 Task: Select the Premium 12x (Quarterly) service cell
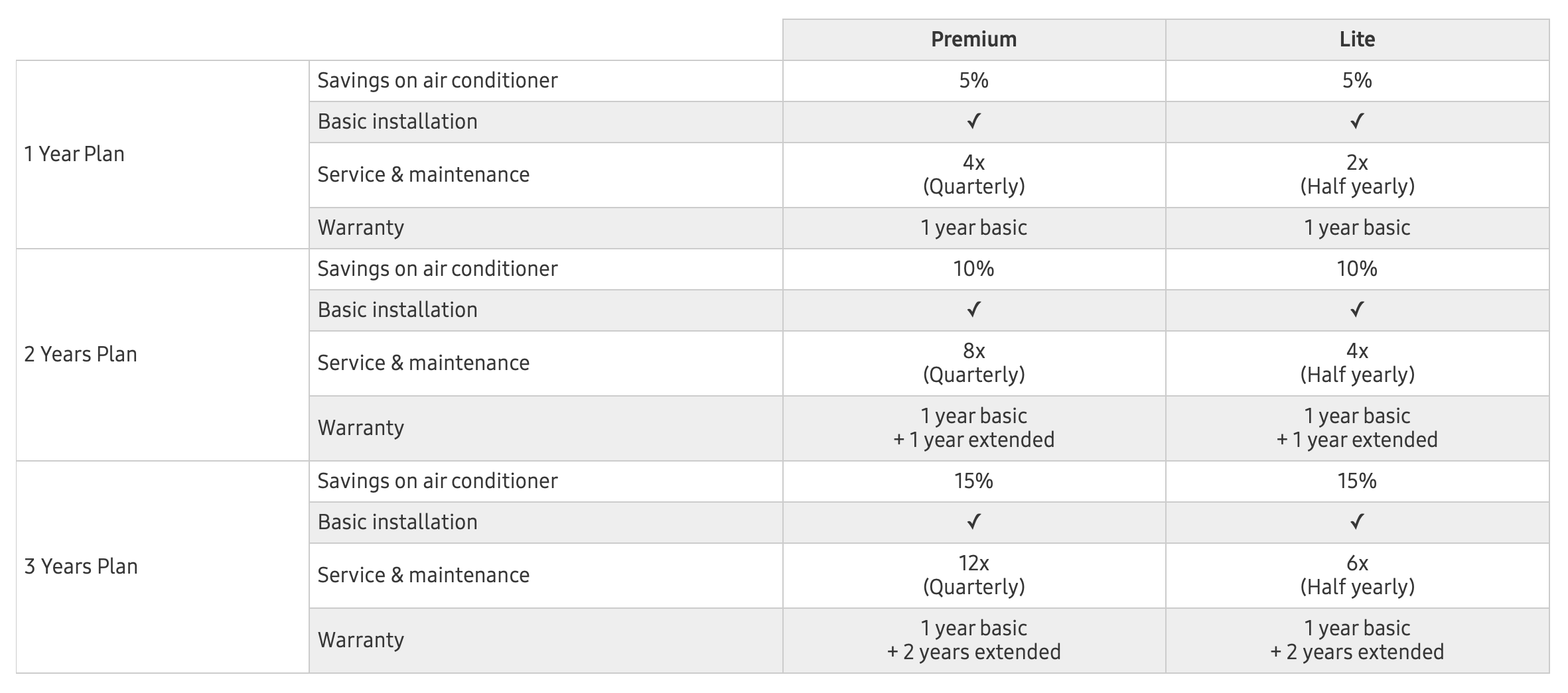pyautogui.click(x=973, y=575)
